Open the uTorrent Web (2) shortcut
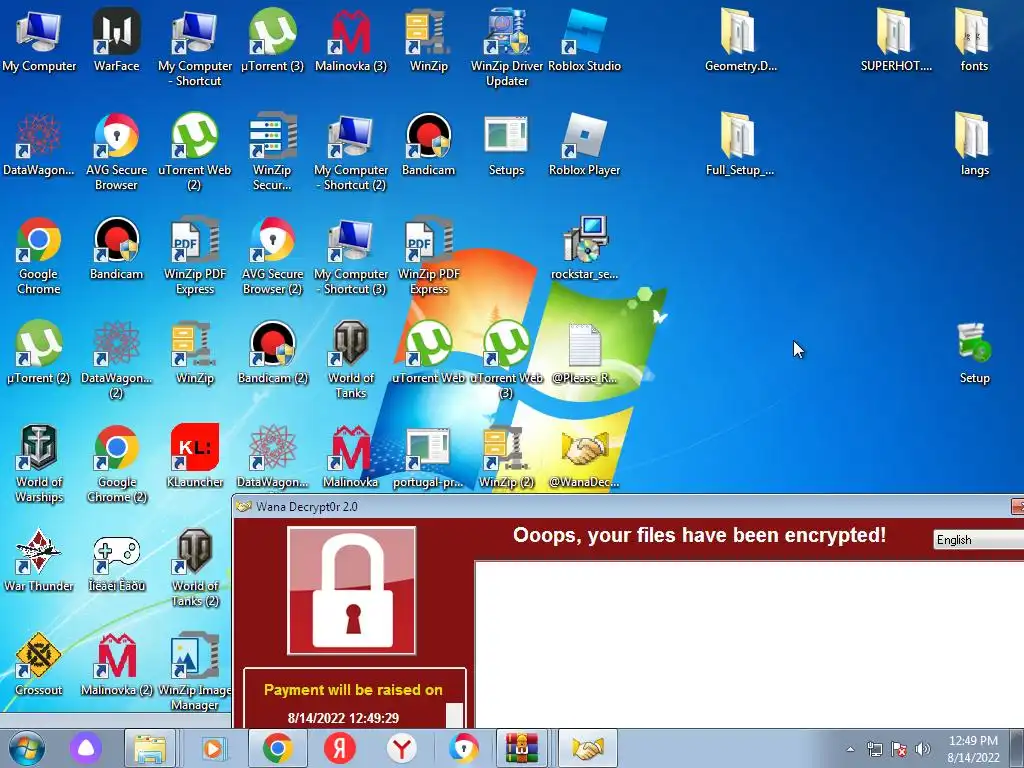 195,152
